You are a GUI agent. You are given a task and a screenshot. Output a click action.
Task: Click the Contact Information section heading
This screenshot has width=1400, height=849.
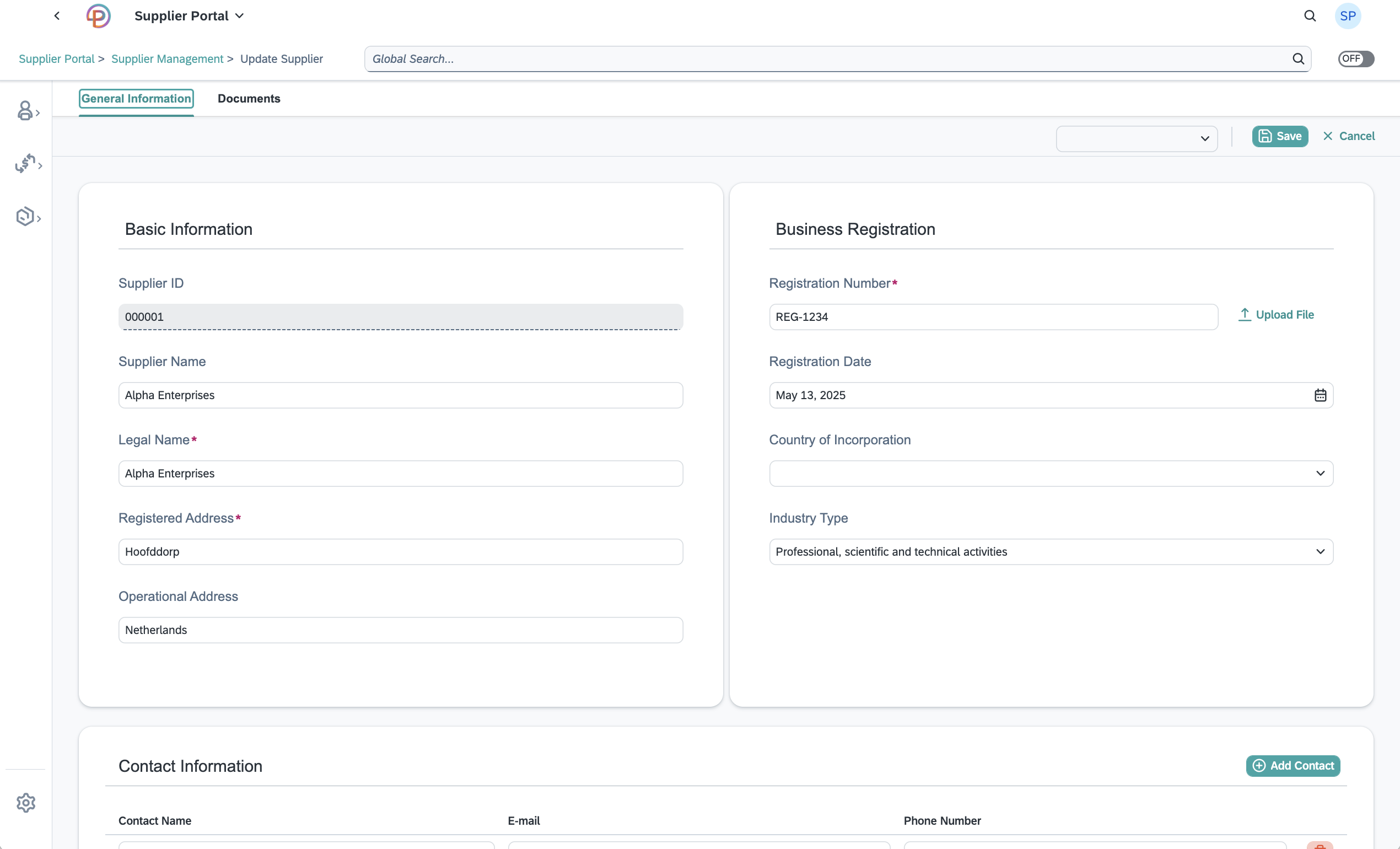190,766
